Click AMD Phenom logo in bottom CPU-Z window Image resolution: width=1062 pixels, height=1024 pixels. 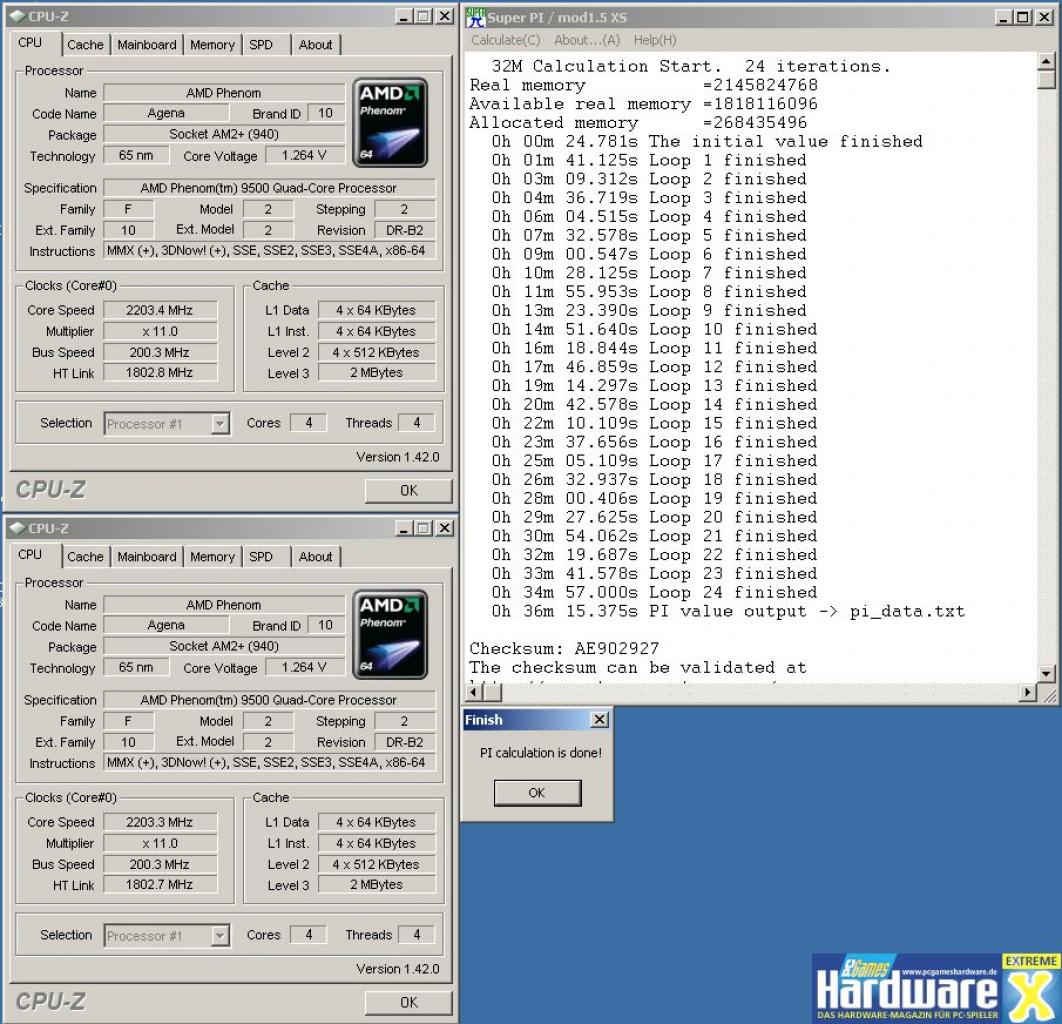[x=390, y=635]
